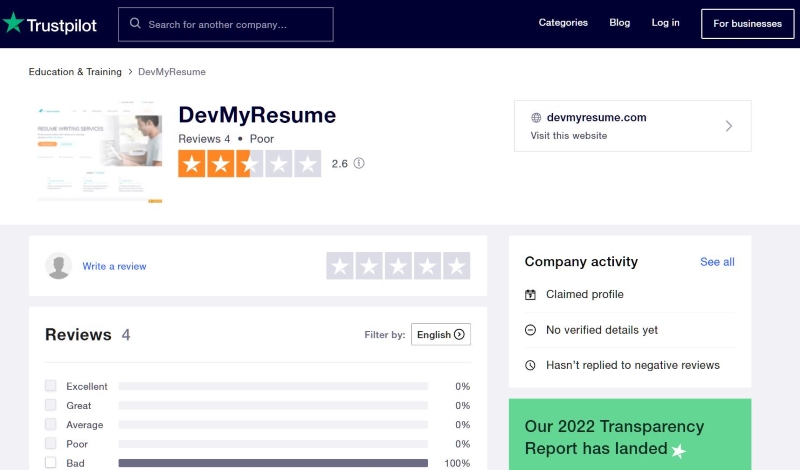This screenshot has height=470, width=800.
Task: Rate one star in Write a review
Action: pos(340,265)
